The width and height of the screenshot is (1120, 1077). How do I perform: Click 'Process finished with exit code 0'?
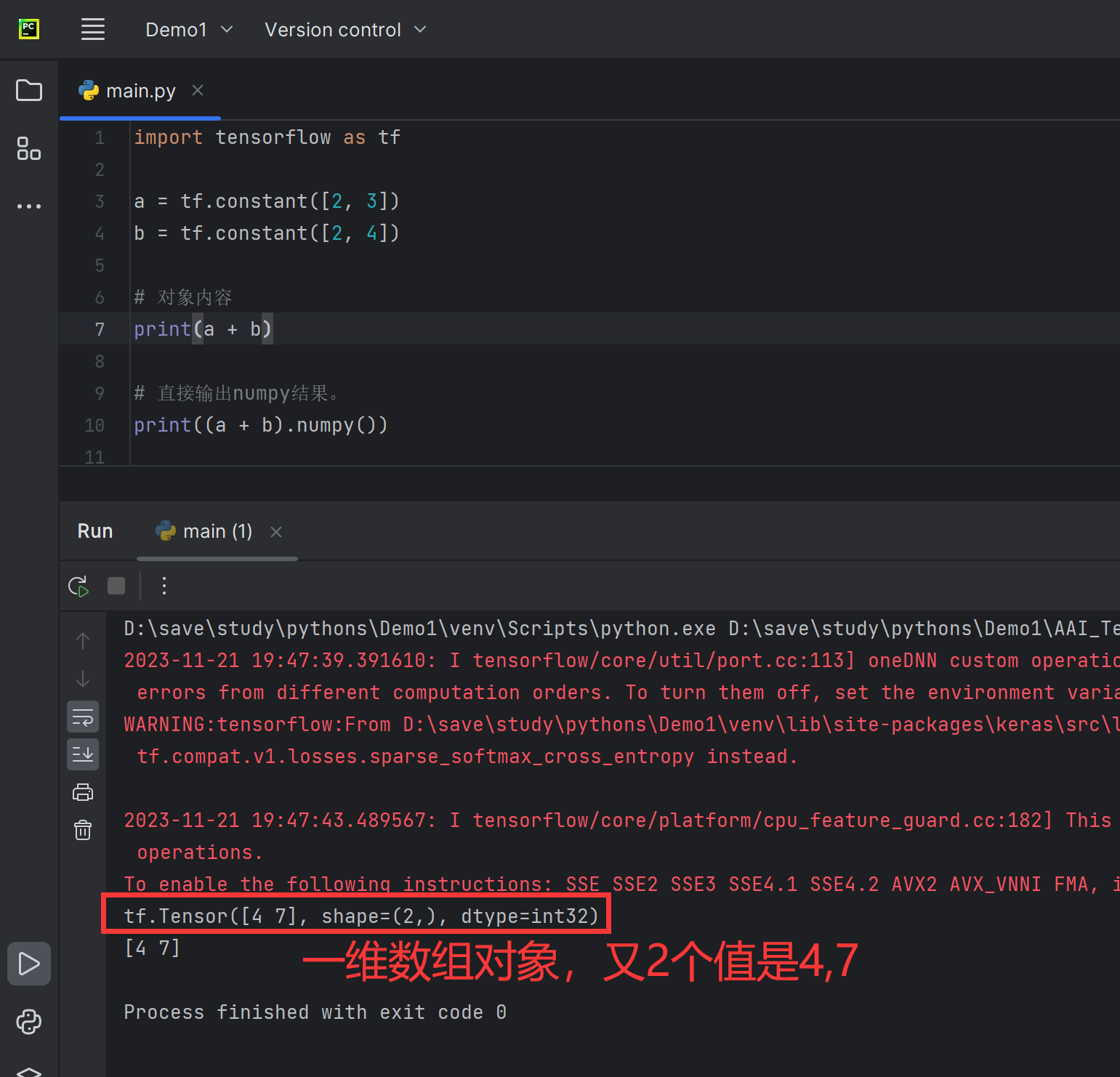tap(315, 1012)
